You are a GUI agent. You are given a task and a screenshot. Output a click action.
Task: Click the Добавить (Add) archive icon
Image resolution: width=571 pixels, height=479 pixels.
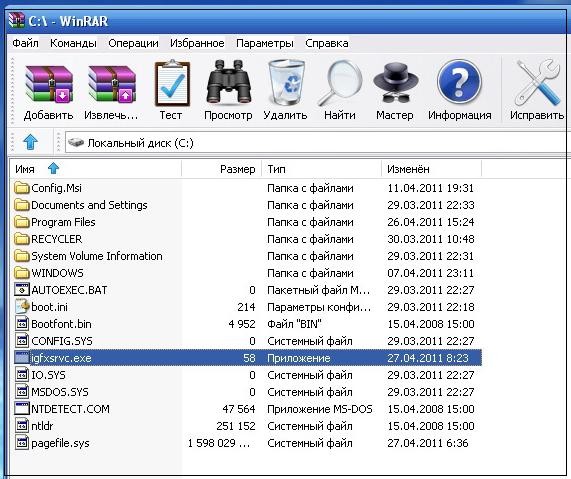pos(49,84)
